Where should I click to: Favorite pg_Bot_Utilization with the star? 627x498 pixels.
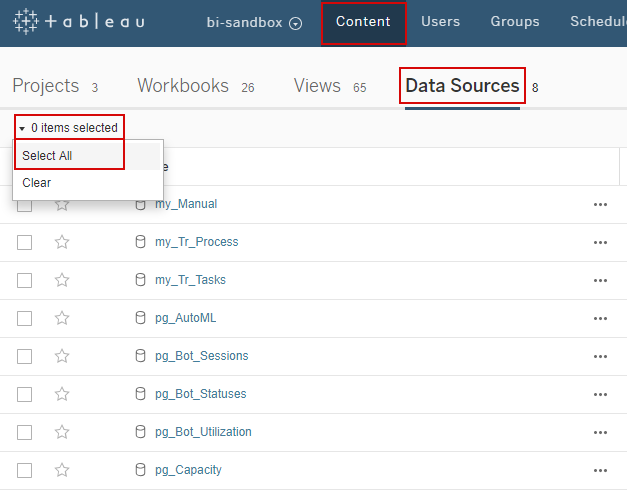(62, 432)
